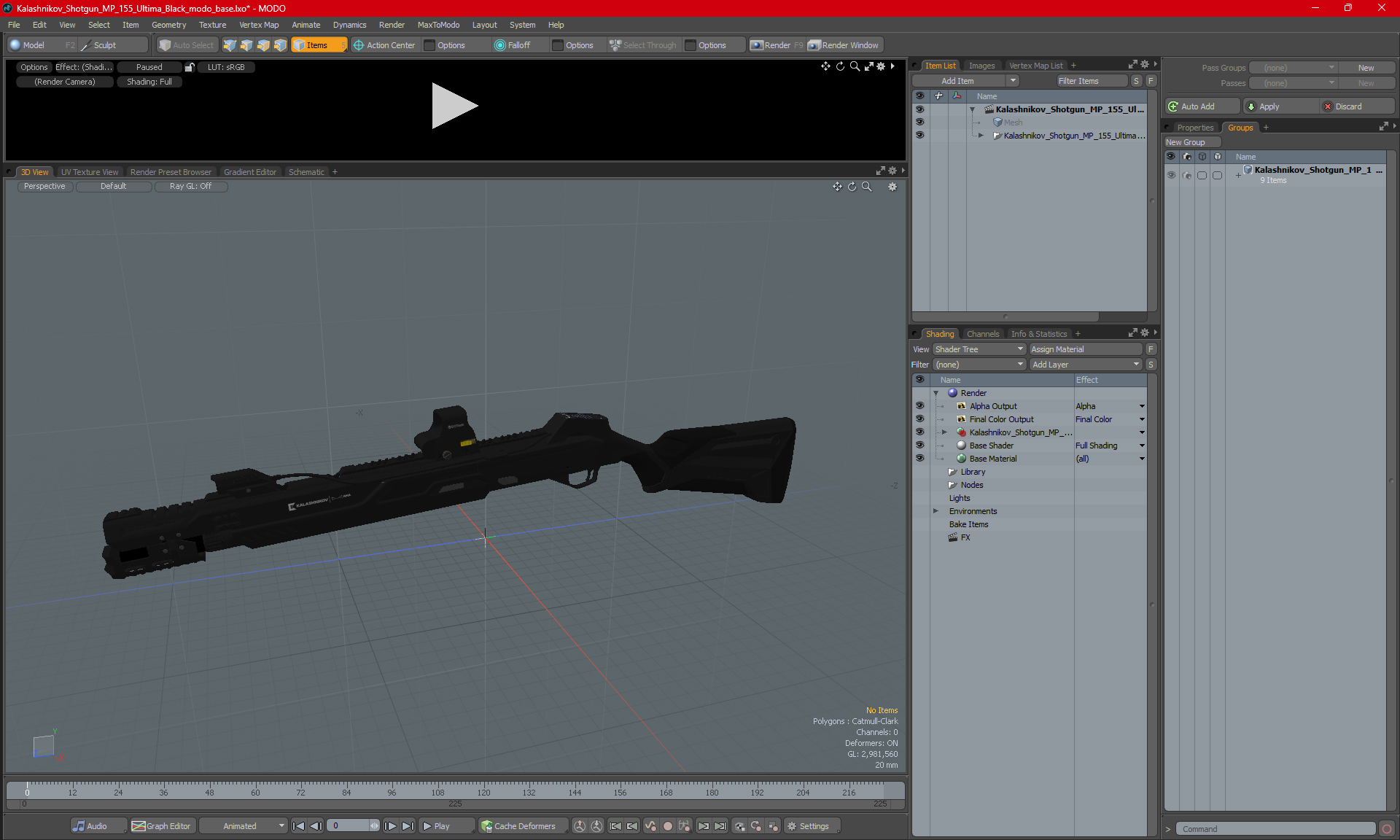Viewport: 1400px width, 840px height.
Task: Enable Auto Add
Action: [x=1202, y=106]
